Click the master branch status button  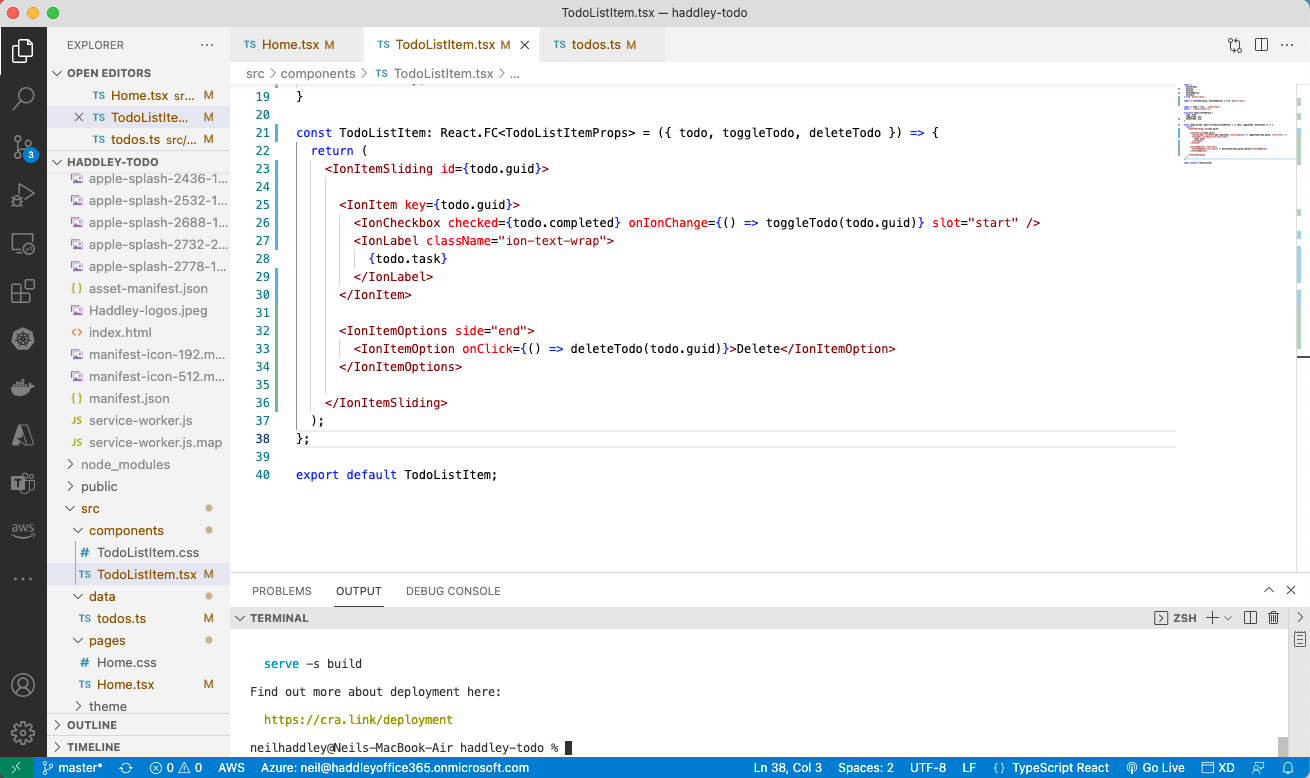72,768
